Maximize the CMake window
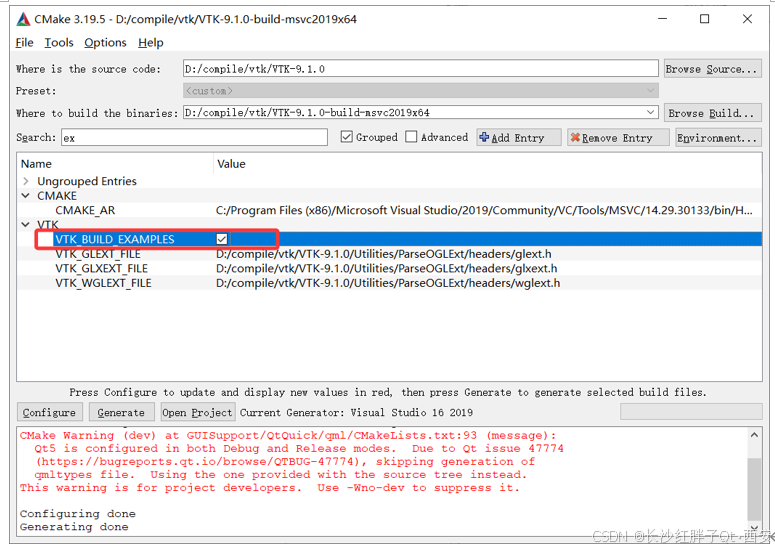Screen dimensions: 775x550 coord(704,19)
